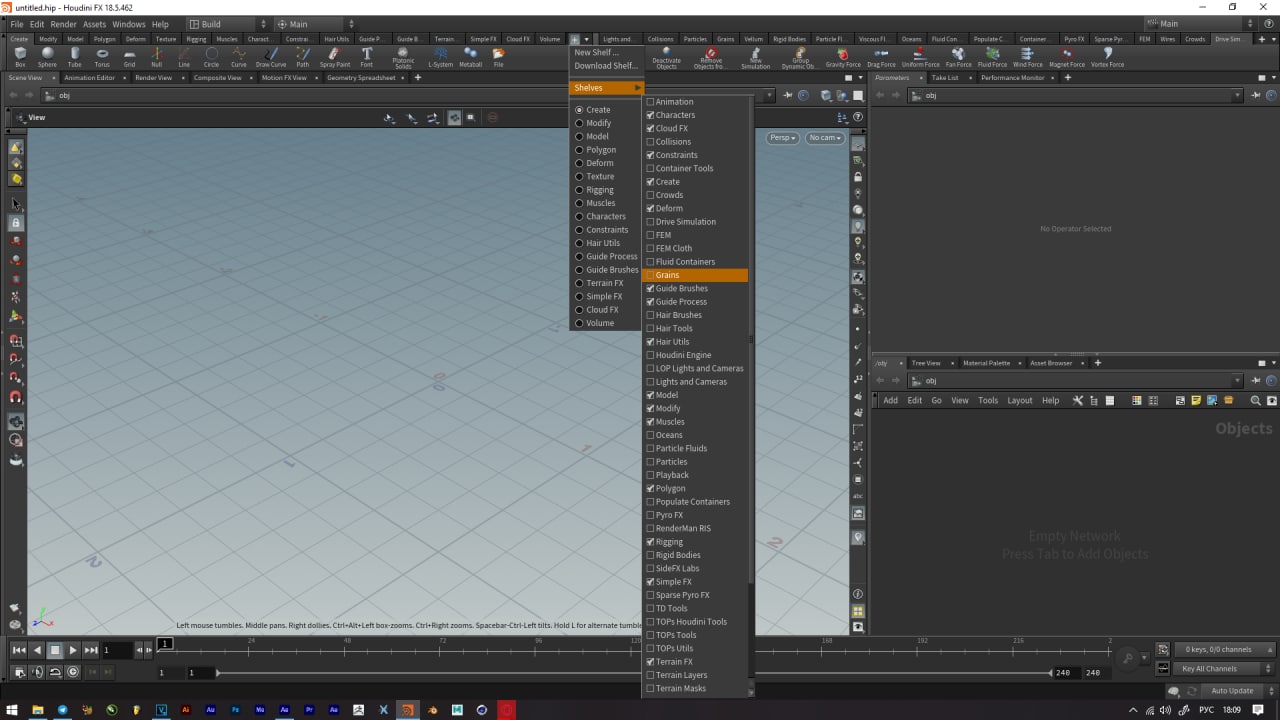
Task: Select the Circle shelf tool
Action: [211, 57]
